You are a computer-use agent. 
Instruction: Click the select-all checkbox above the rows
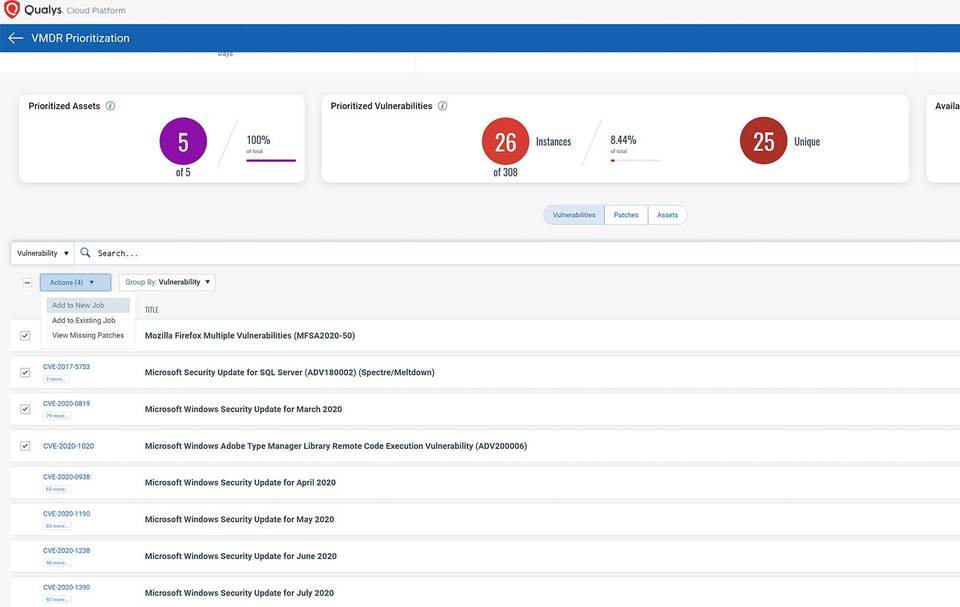tap(27, 281)
